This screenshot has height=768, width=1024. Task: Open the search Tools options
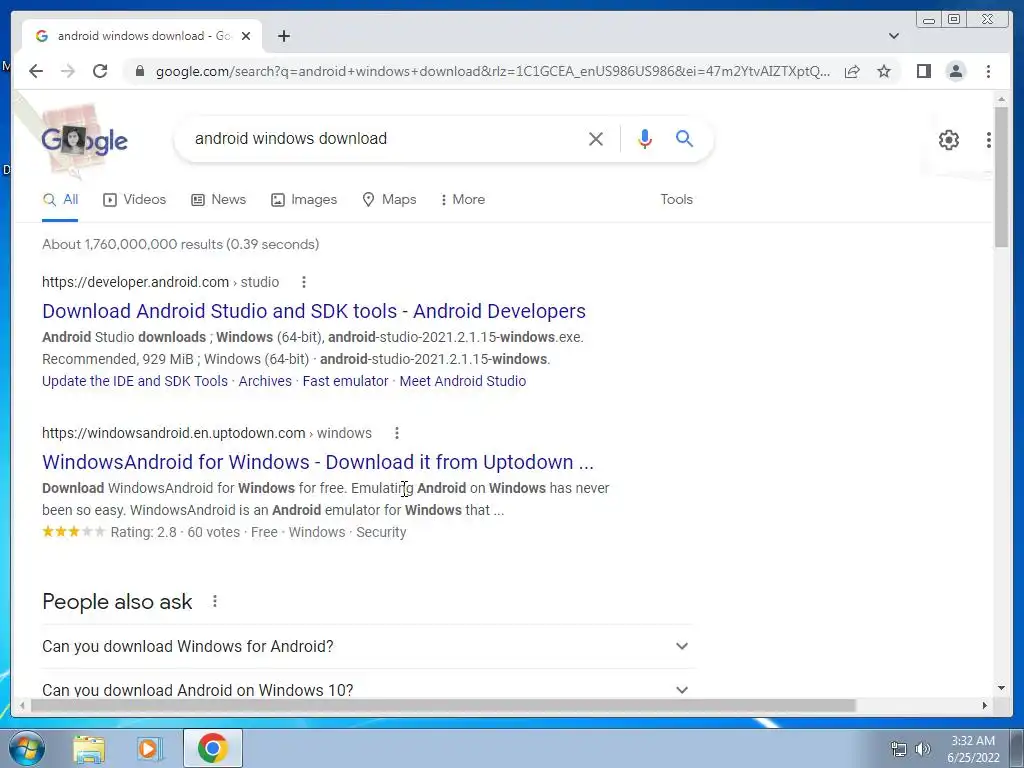tap(676, 200)
